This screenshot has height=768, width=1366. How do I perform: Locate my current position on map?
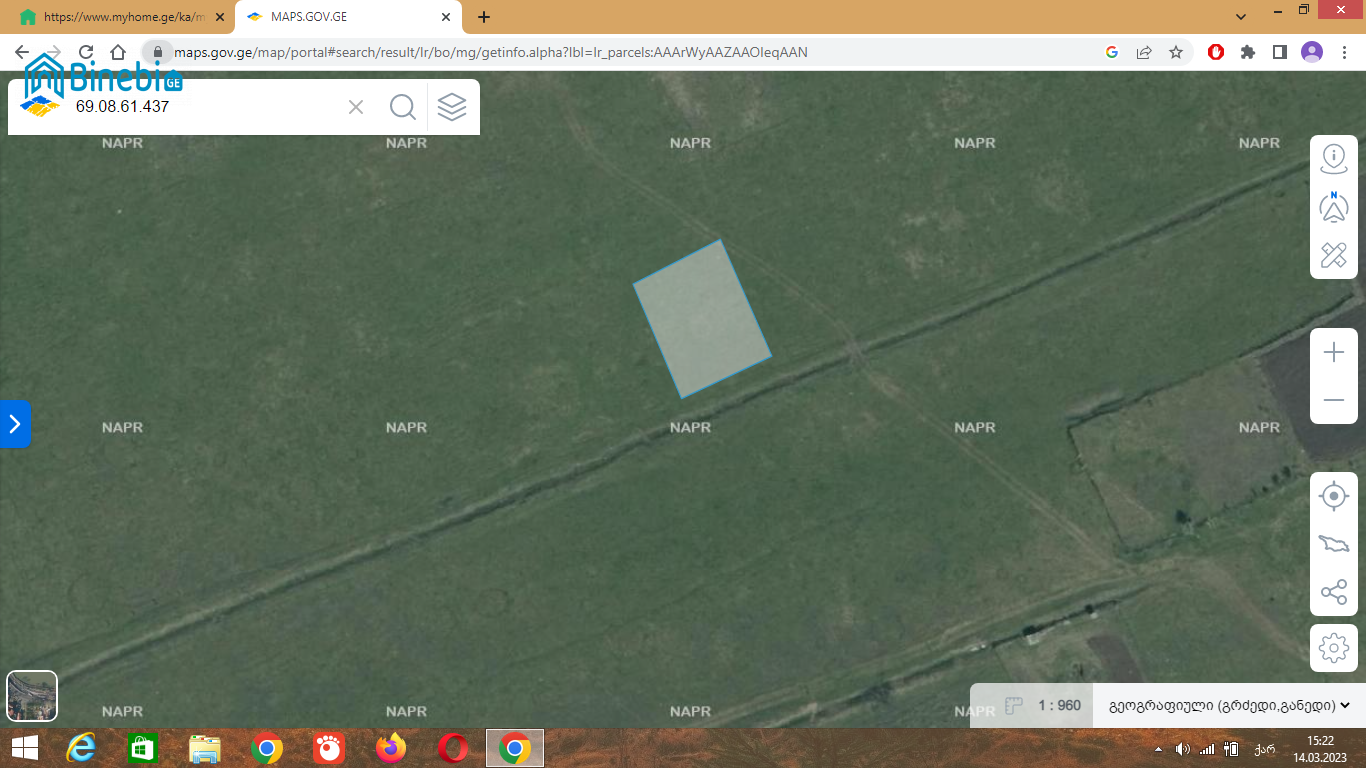[x=1334, y=496]
